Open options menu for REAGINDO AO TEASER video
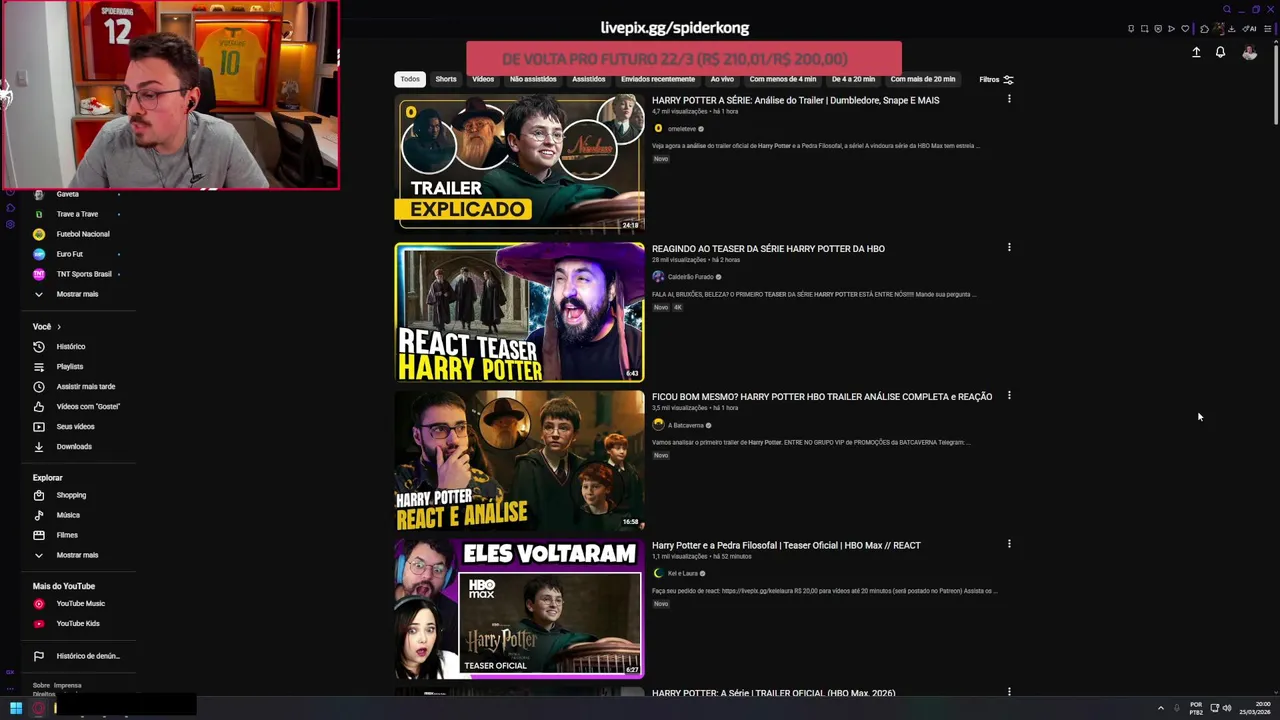The width and height of the screenshot is (1280, 720). tap(1009, 247)
